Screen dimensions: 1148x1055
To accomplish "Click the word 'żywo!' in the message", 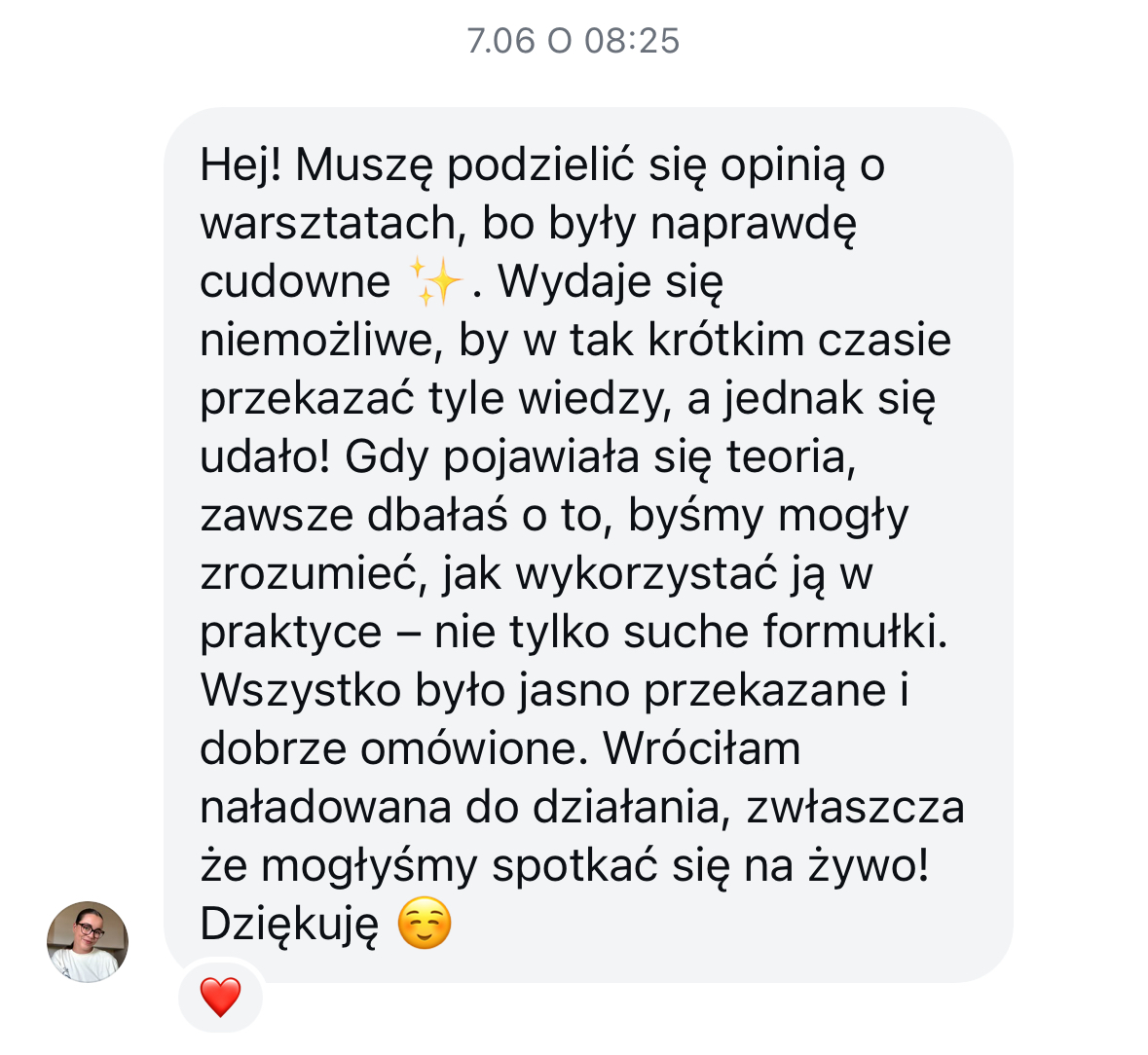I will point(869,867).
